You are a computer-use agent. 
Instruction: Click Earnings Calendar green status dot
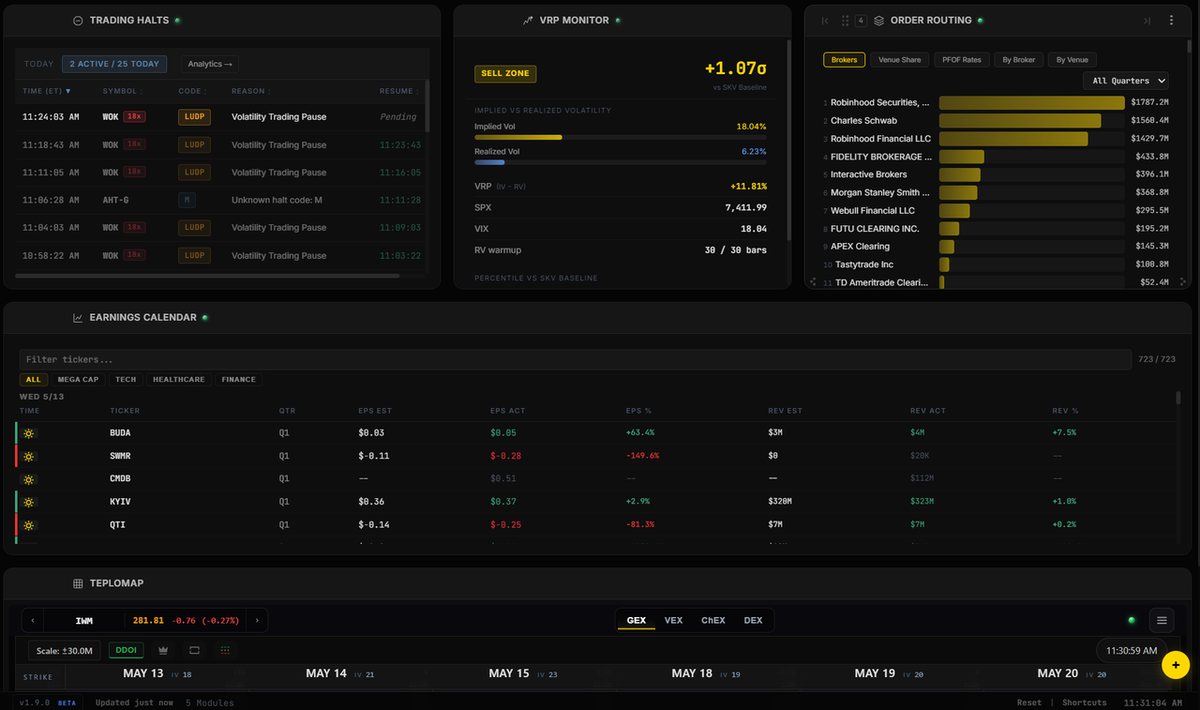pos(205,318)
